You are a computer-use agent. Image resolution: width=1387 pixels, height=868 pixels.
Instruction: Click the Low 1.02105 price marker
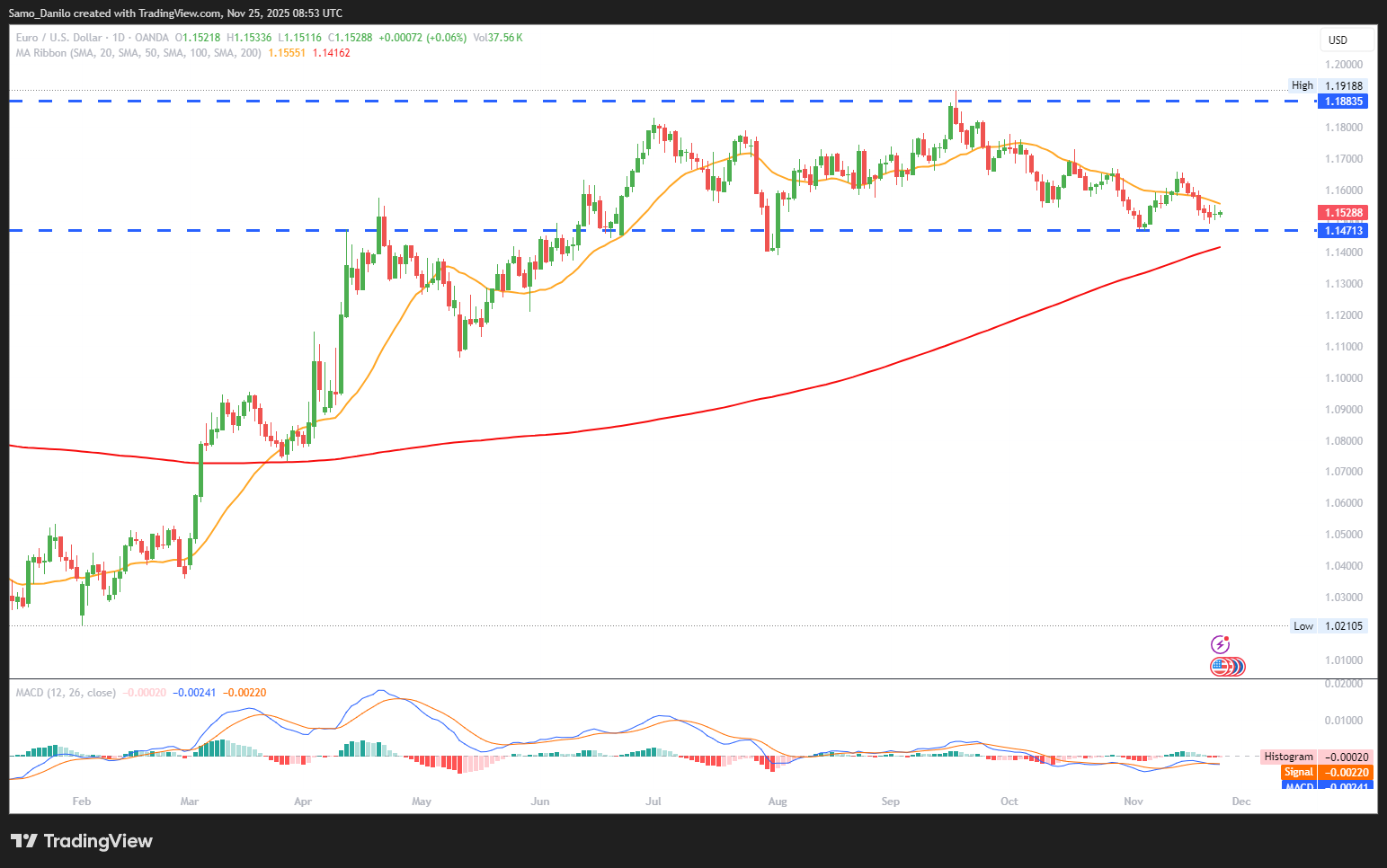coord(1329,626)
